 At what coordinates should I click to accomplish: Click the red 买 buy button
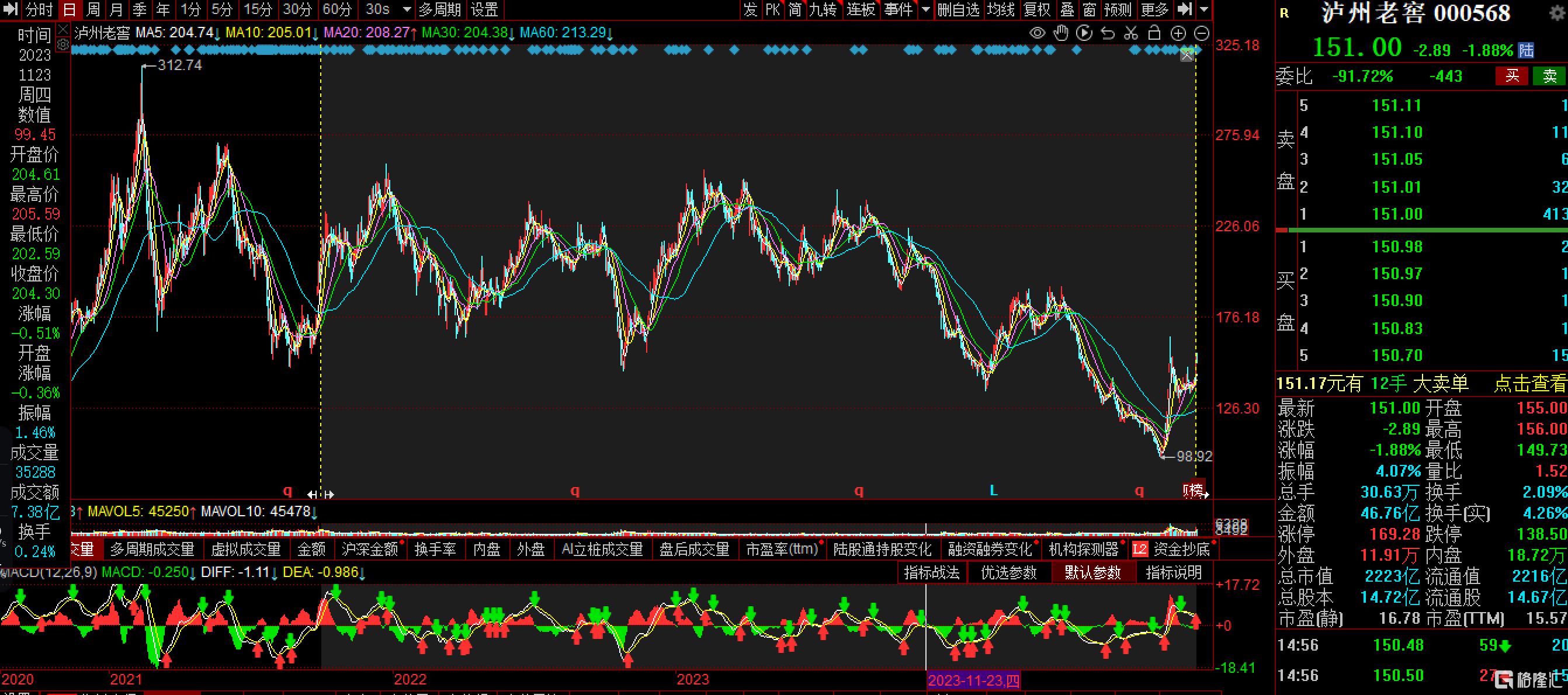click(1512, 76)
